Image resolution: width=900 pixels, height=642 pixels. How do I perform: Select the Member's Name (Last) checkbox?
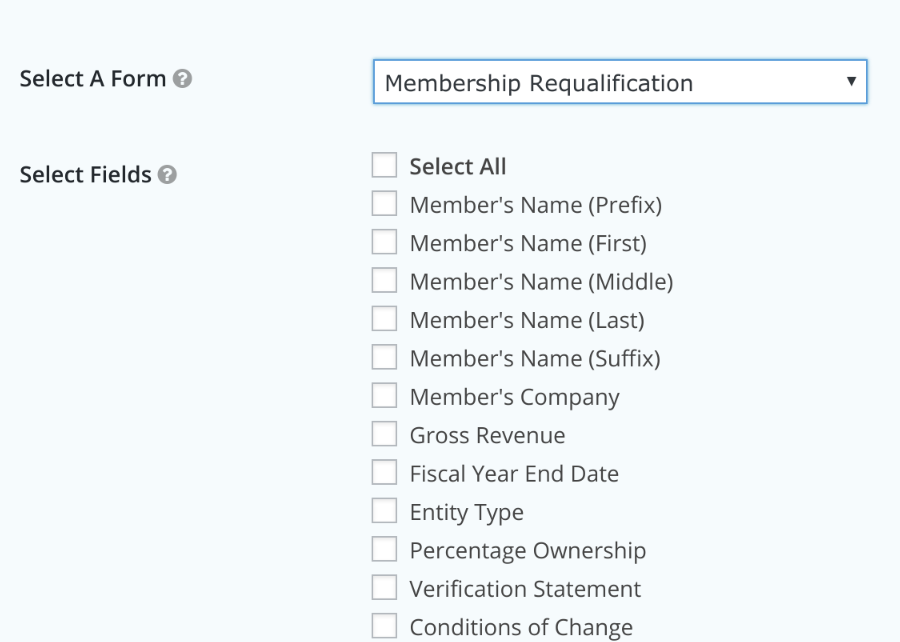(384, 318)
